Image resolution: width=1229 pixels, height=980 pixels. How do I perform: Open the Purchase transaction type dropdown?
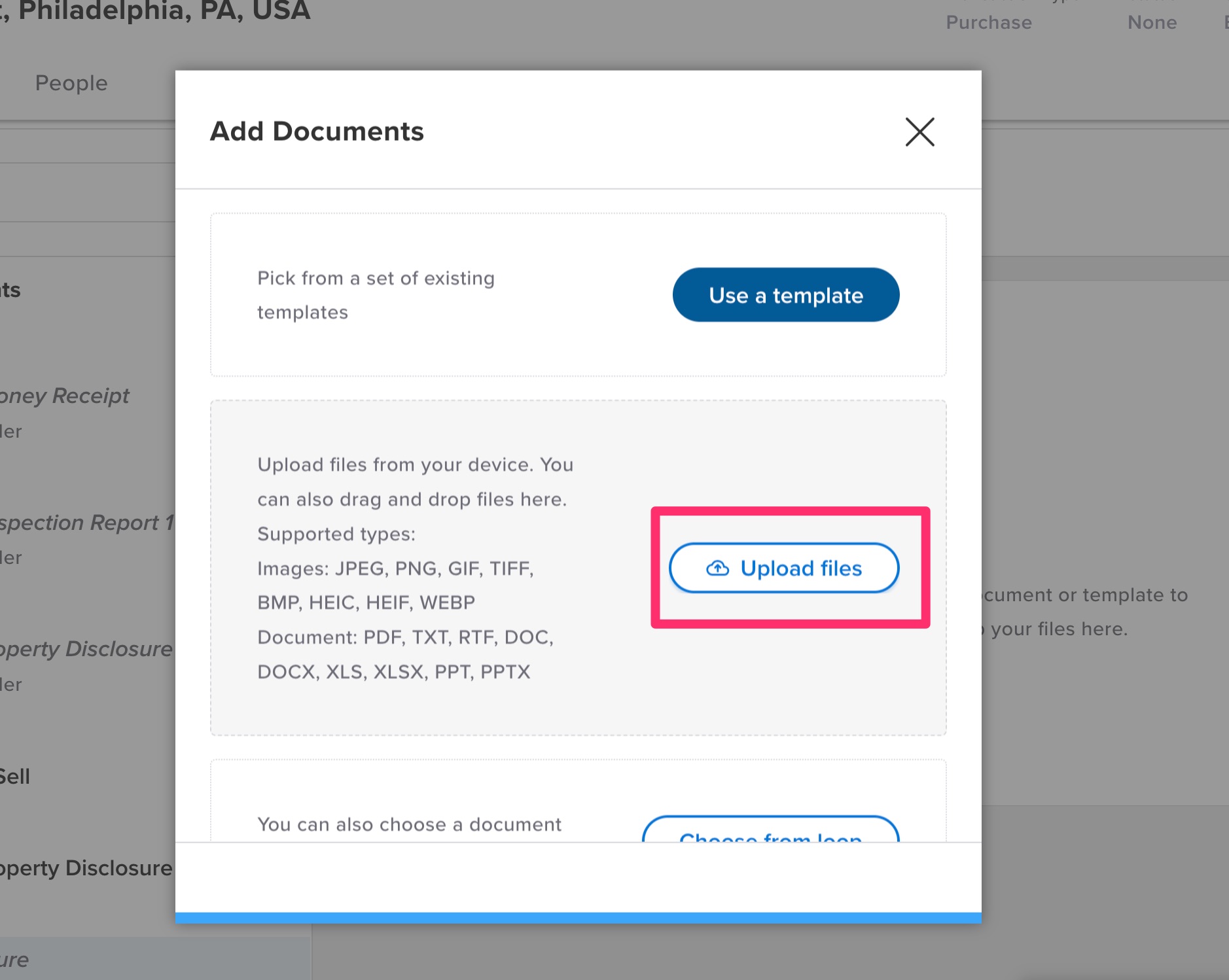tap(989, 22)
